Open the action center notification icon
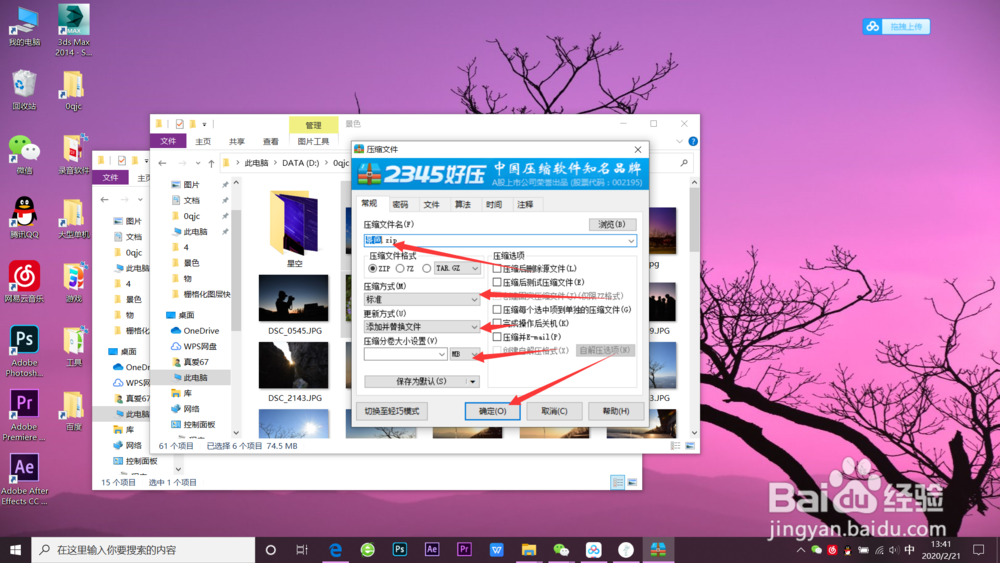This screenshot has height=563, width=1000. pos(979,550)
